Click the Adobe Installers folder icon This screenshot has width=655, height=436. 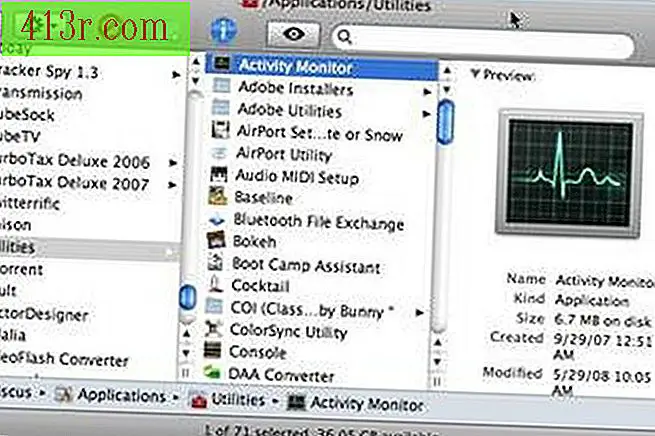[221, 85]
